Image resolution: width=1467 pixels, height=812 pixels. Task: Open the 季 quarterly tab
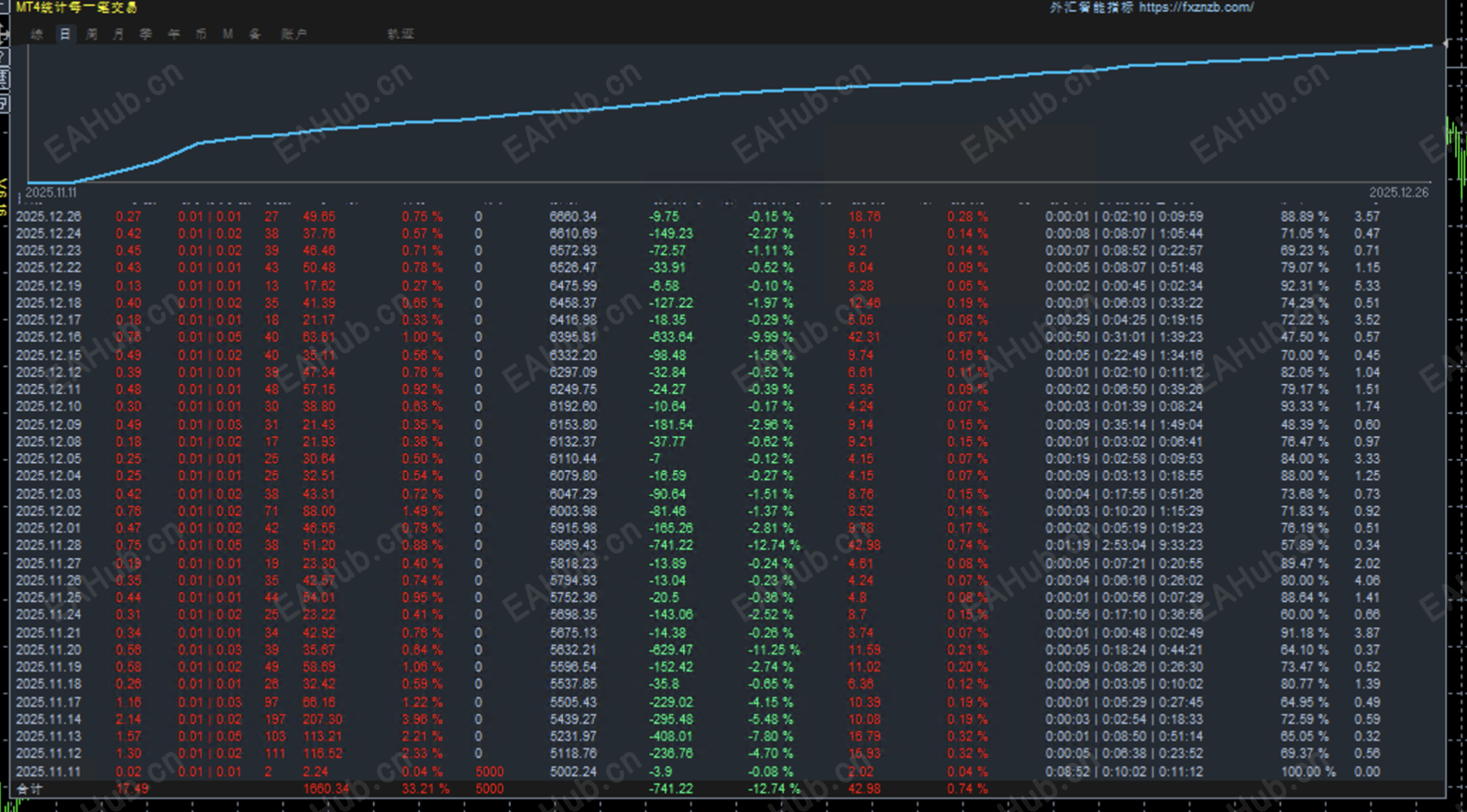pyautogui.click(x=146, y=34)
